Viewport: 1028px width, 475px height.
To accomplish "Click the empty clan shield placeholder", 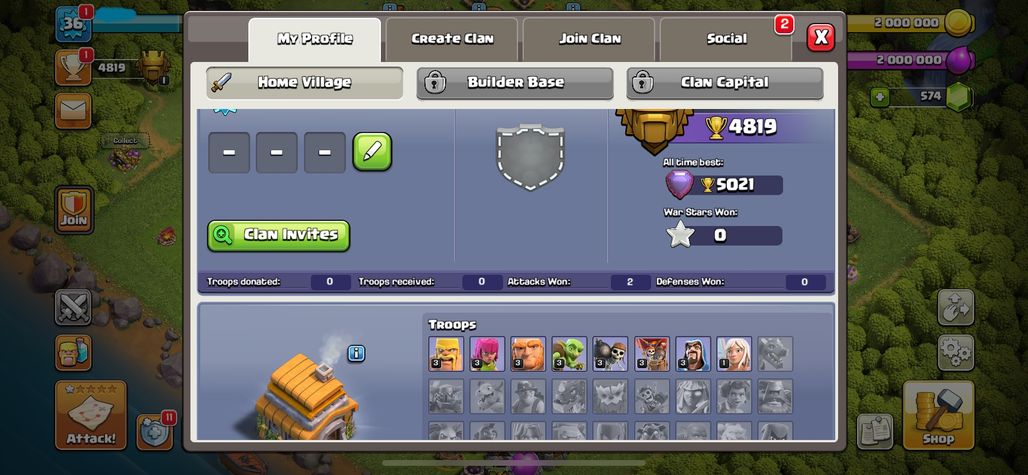I will (530, 157).
